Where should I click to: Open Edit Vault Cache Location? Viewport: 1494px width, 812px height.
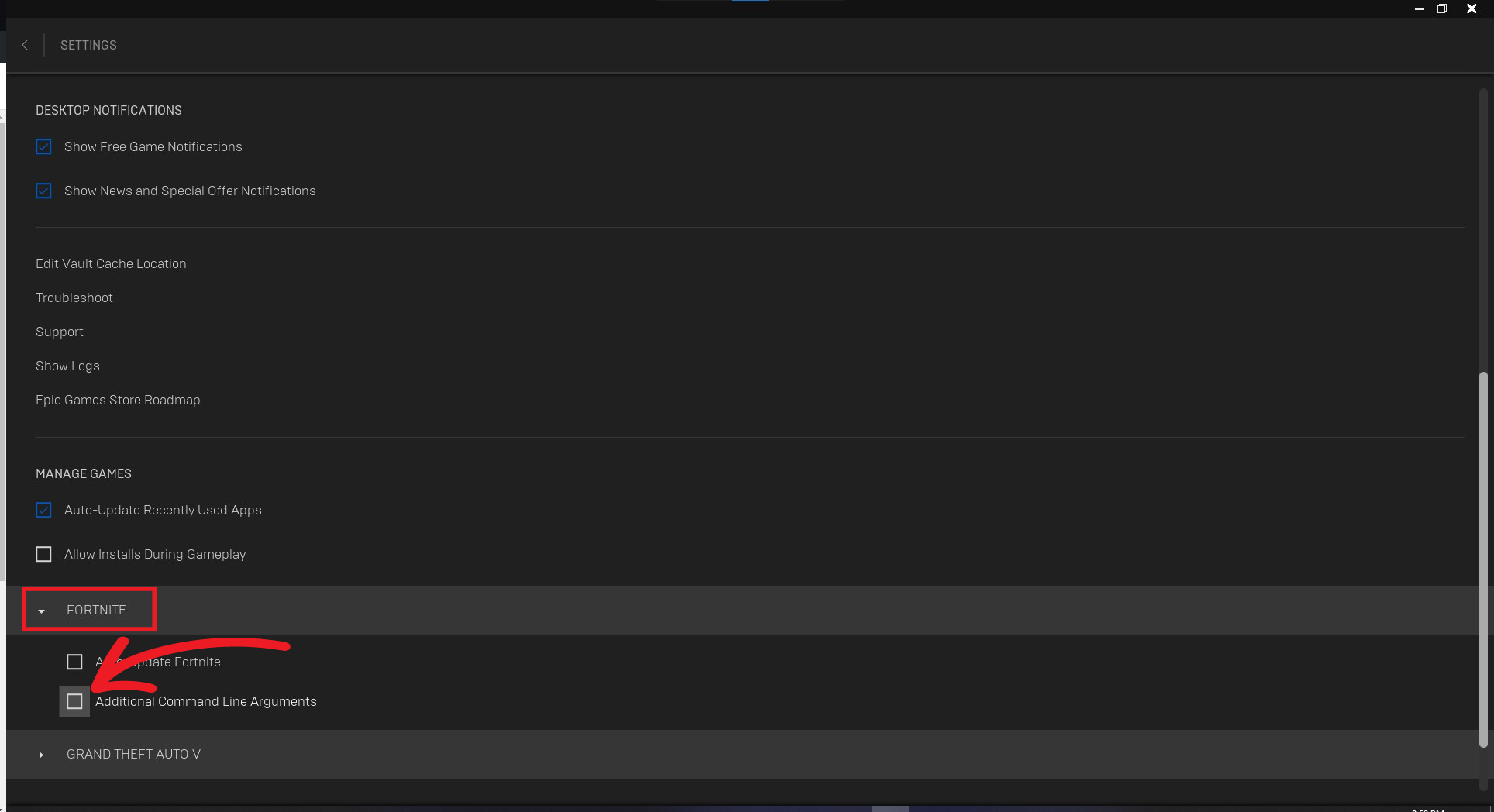coord(111,263)
